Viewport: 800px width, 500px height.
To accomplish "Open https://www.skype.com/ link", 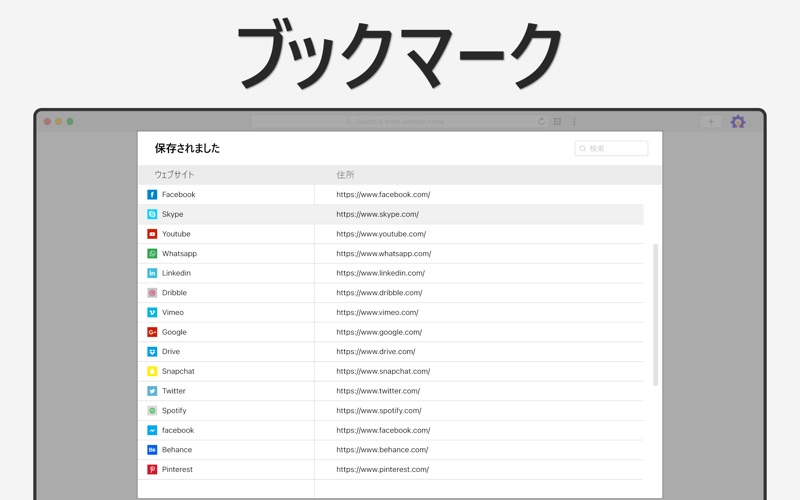I will click(378, 214).
